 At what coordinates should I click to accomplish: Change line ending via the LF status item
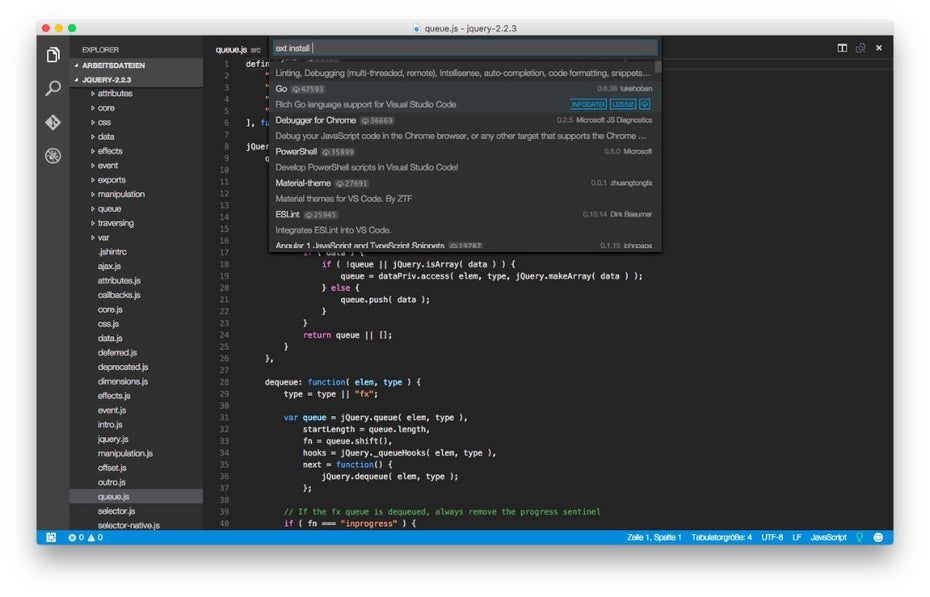point(797,538)
